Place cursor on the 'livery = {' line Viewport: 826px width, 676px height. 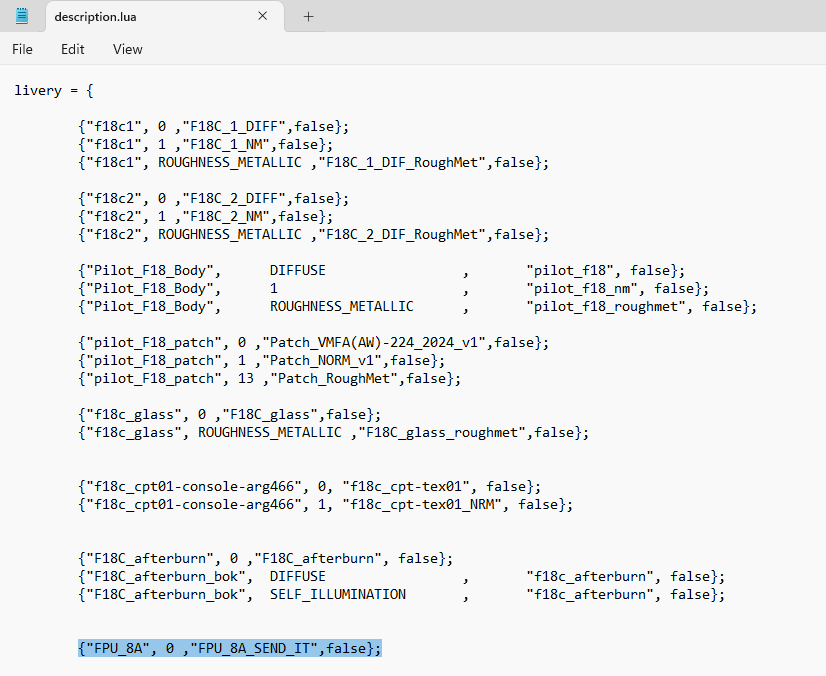tap(54, 90)
